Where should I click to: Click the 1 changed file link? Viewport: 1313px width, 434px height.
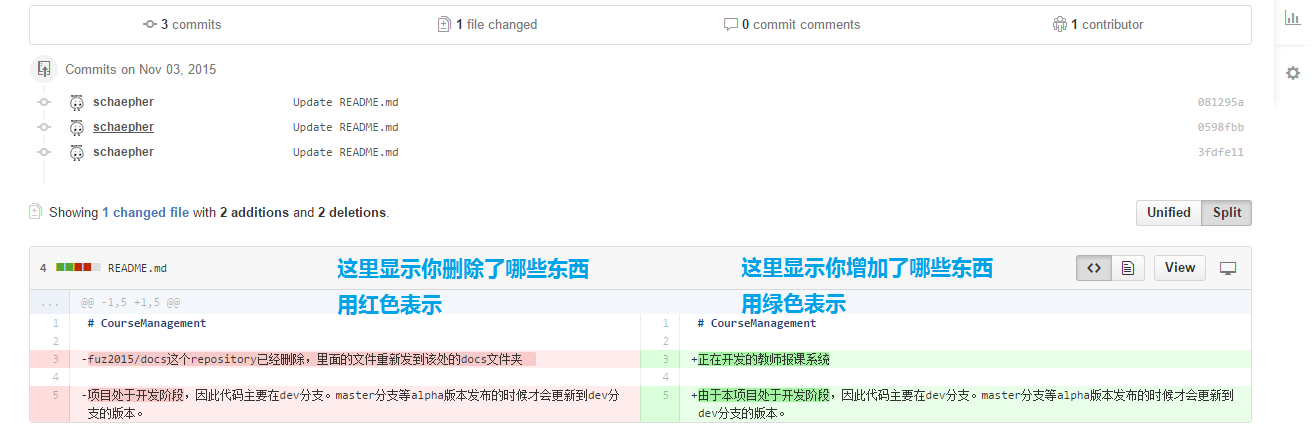click(x=145, y=213)
